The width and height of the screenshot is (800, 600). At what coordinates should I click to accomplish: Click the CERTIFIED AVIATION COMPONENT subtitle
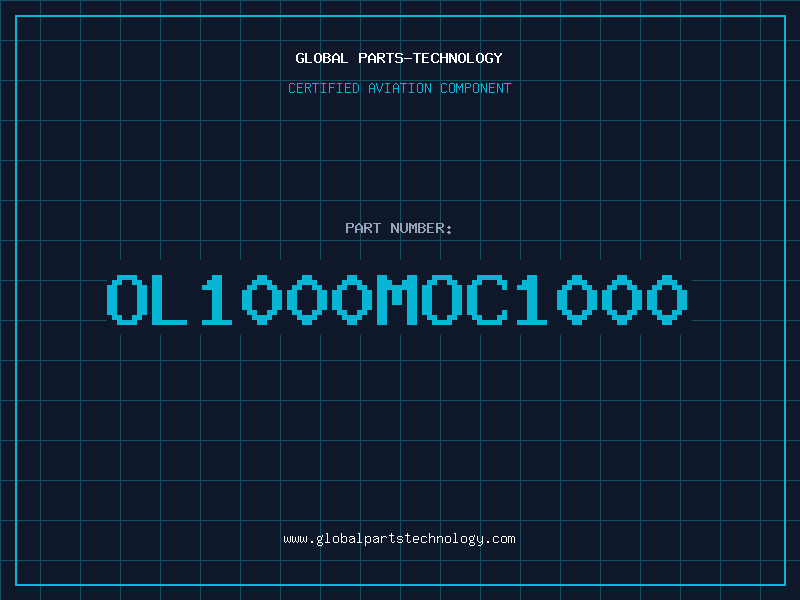click(x=399, y=88)
